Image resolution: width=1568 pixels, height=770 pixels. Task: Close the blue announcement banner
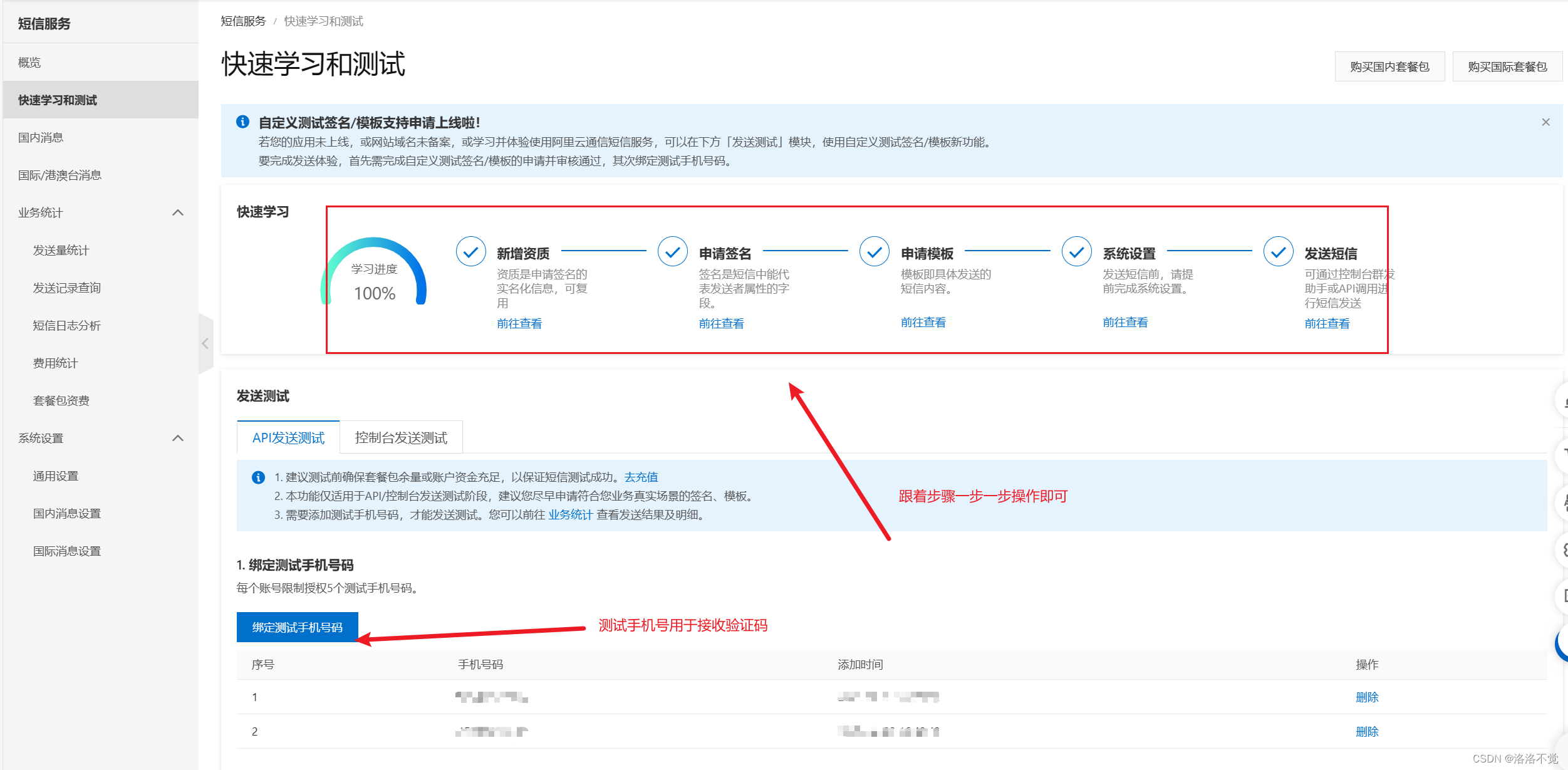1545,122
